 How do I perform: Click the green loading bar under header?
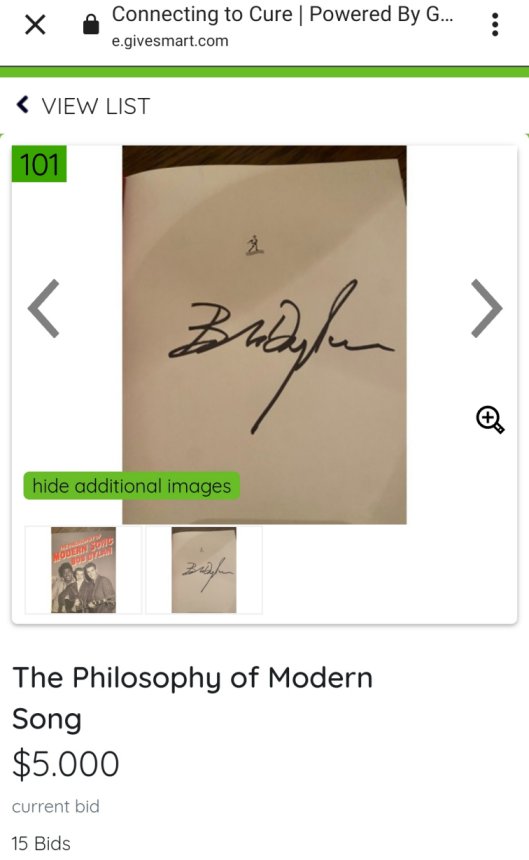pyautogui.click(x=264, y=72)
